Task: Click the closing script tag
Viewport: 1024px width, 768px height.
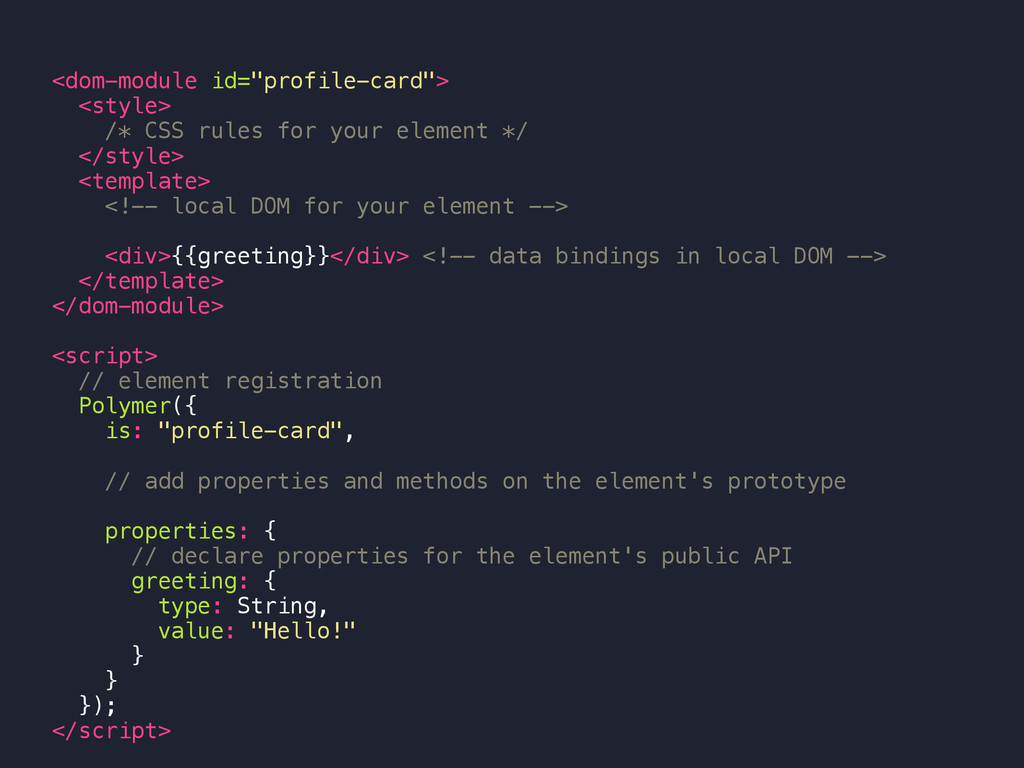Action: [112, 731]
